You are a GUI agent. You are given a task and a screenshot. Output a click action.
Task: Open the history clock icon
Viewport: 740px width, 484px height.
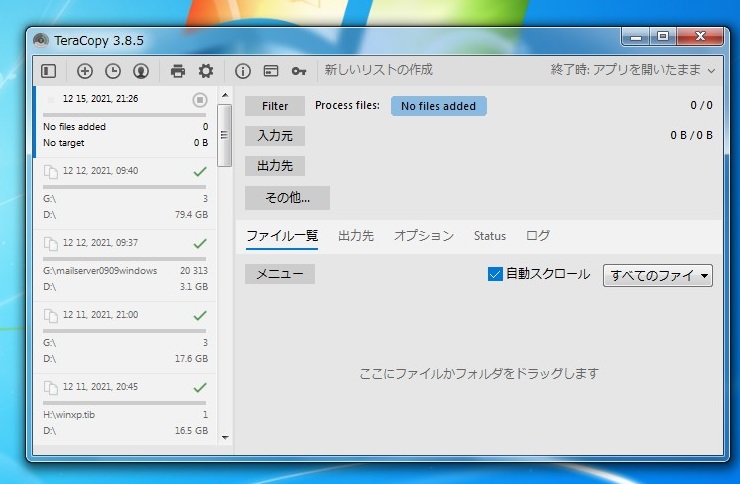(113, 71)
